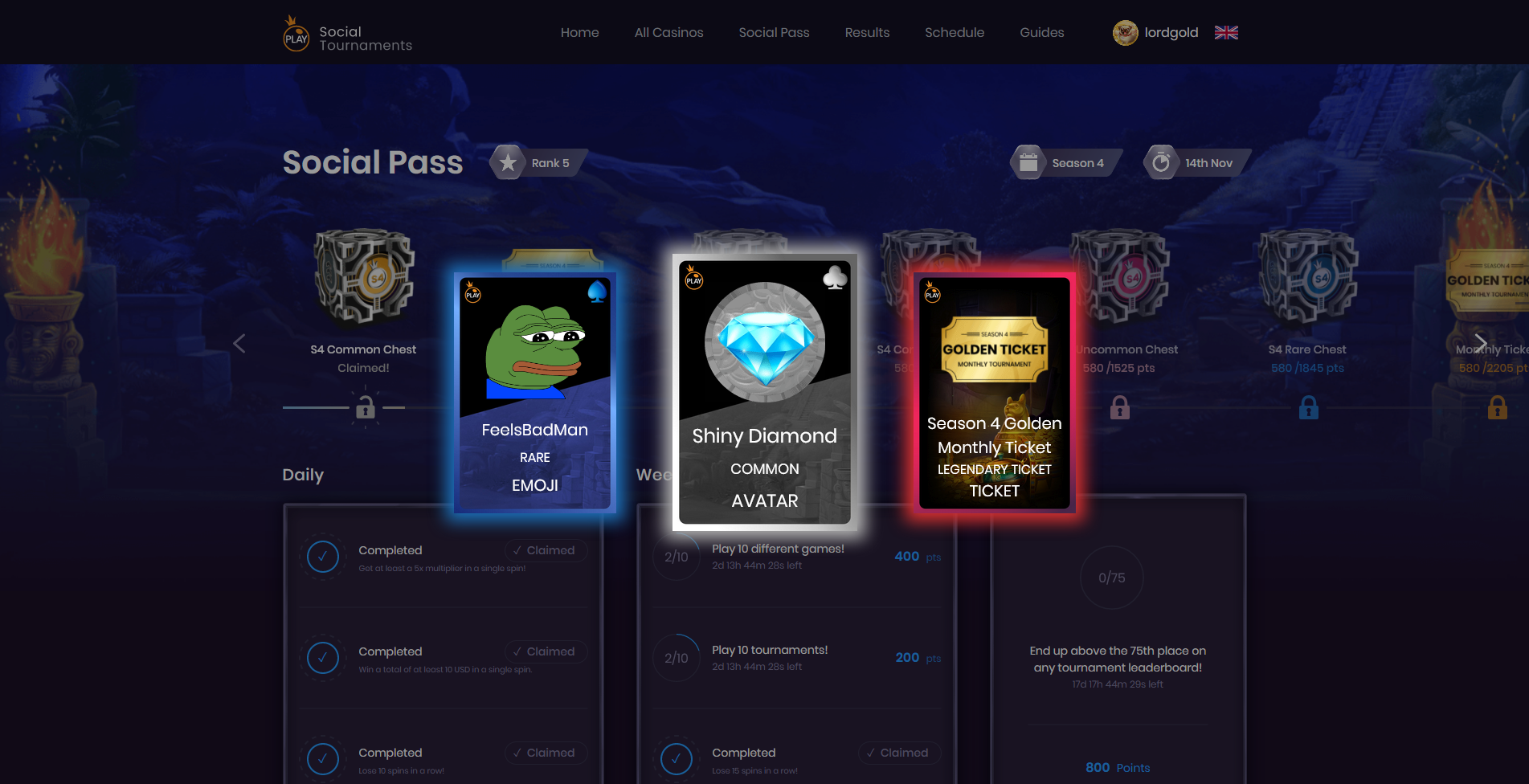1529x784 pixels.
Task: Click the weekly Completed checkmark circle
Action: tap(676, 758)
